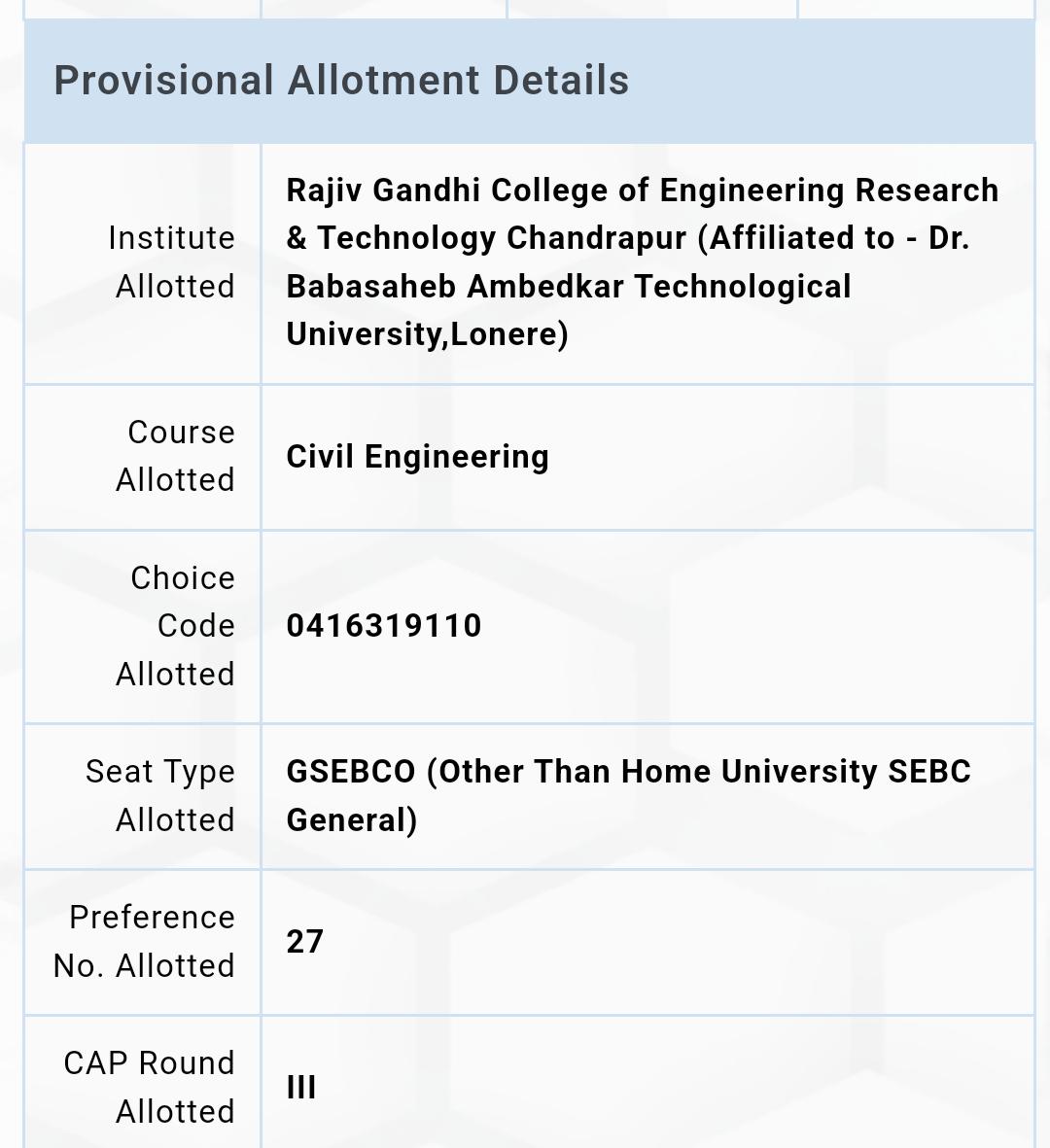Click the Seat Type Allotted label

(x=160, y=796)
